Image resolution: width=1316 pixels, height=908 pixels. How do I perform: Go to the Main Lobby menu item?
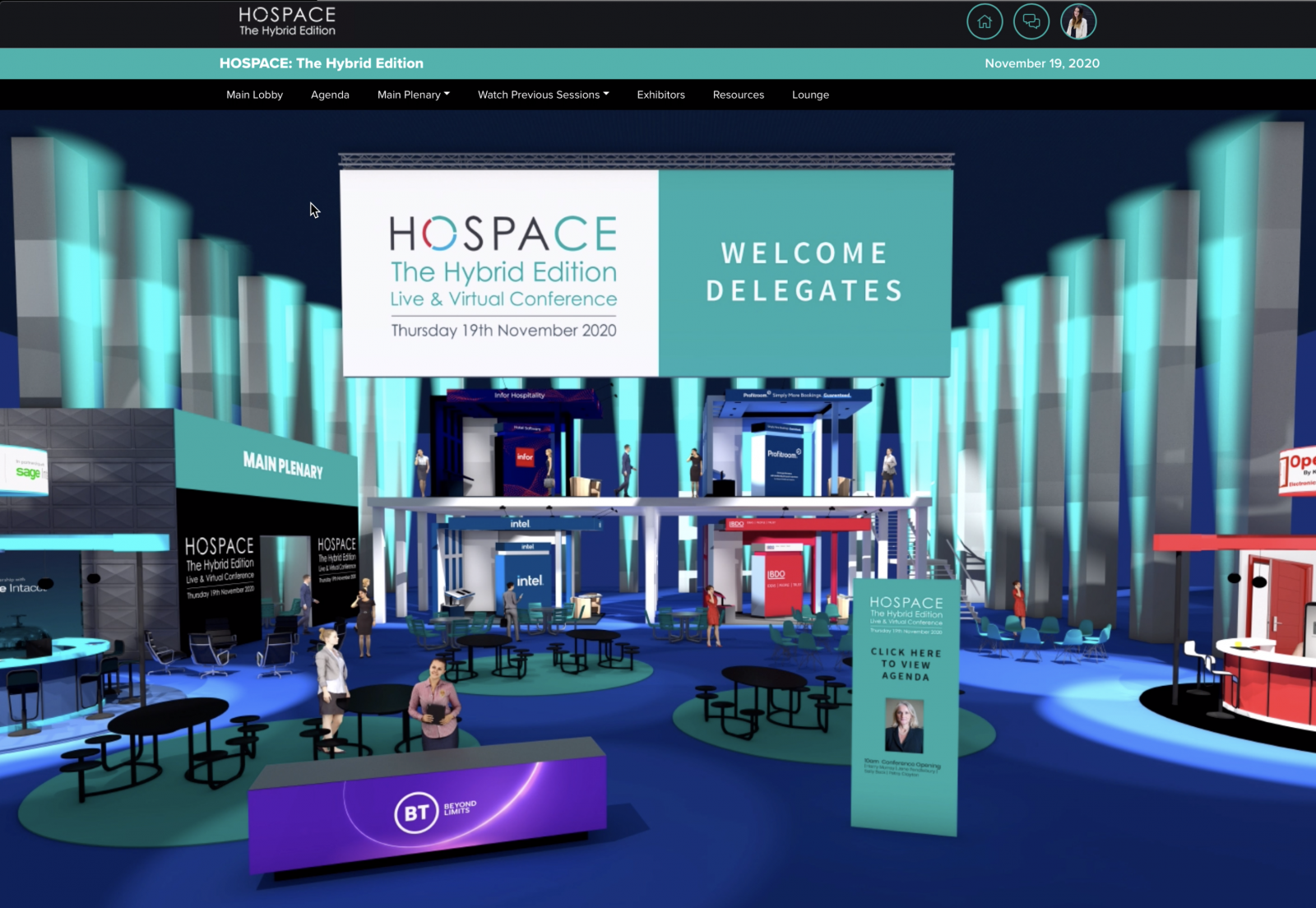(x=255, y=95)
